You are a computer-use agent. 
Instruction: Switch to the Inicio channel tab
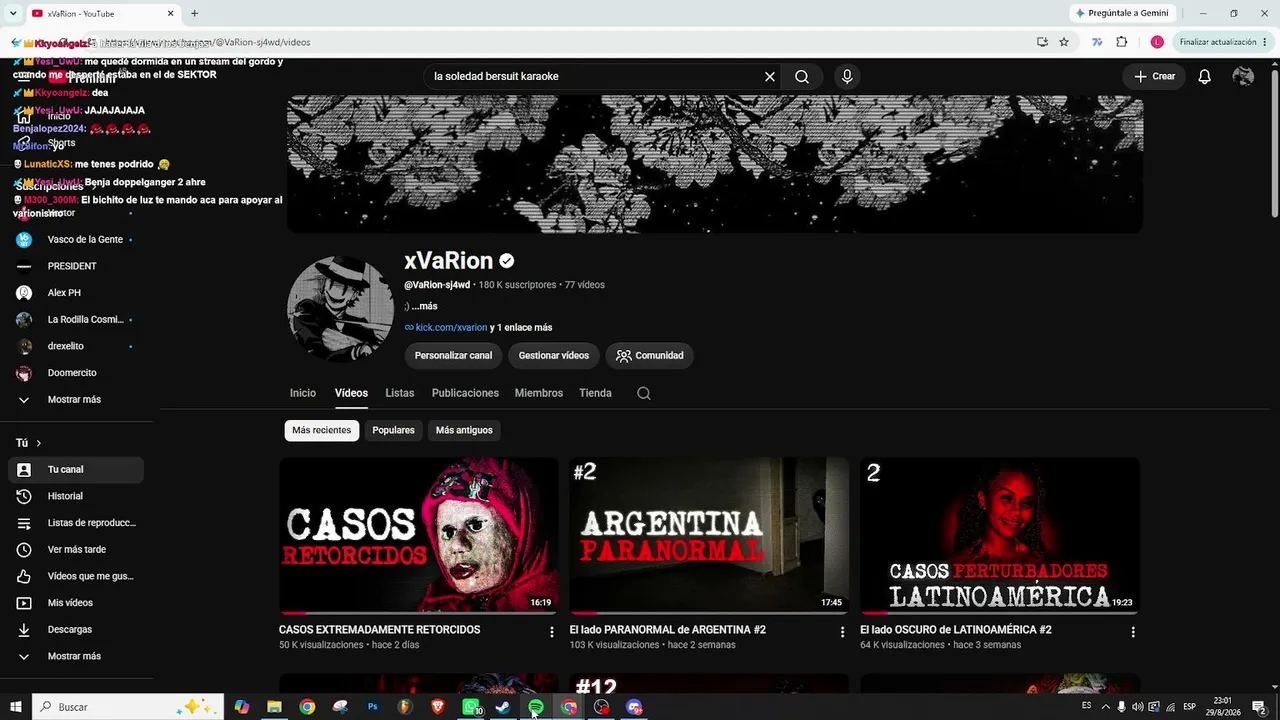point(303,393)
